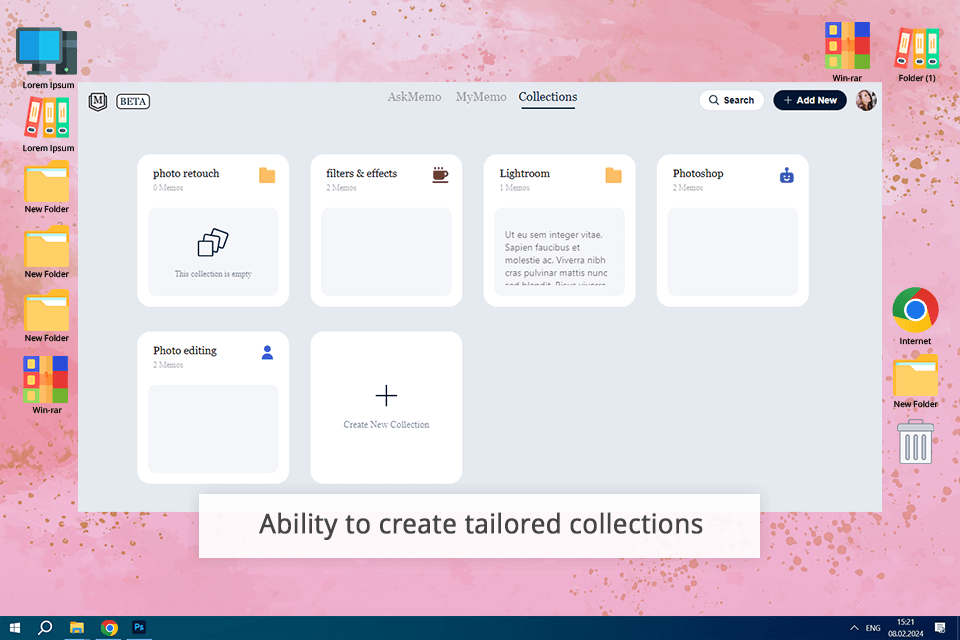This screenshot has height=640, width=960.
Task: Click the ENG language indicator
Action: [873, 628]
